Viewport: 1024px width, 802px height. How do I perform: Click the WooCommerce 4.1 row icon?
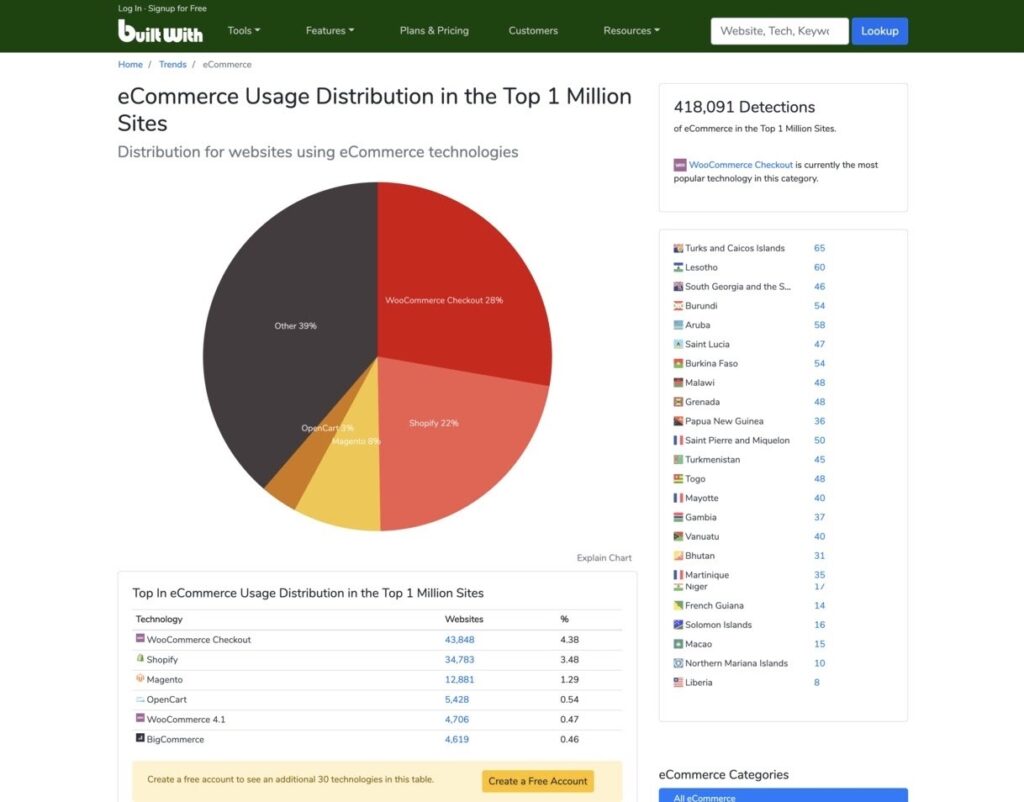(140, 718)
